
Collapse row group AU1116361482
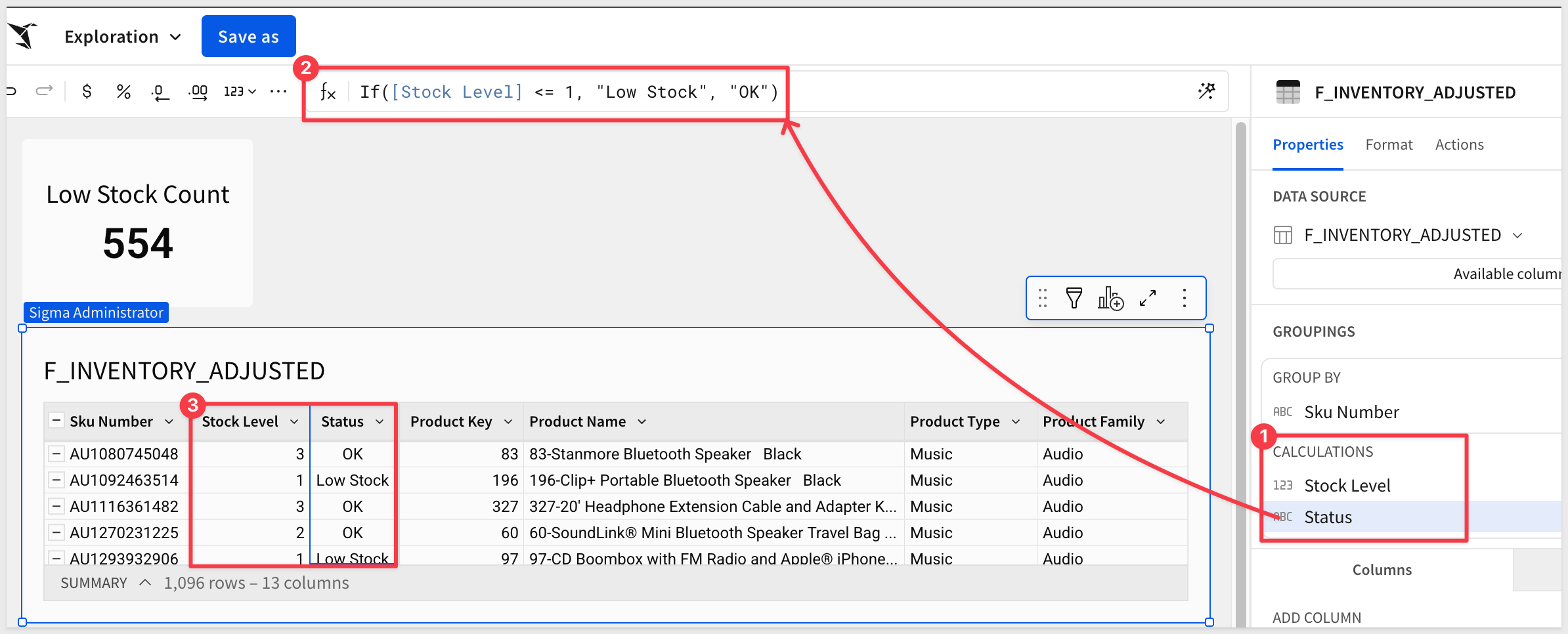pyautogui.click(x=56, y=506)
